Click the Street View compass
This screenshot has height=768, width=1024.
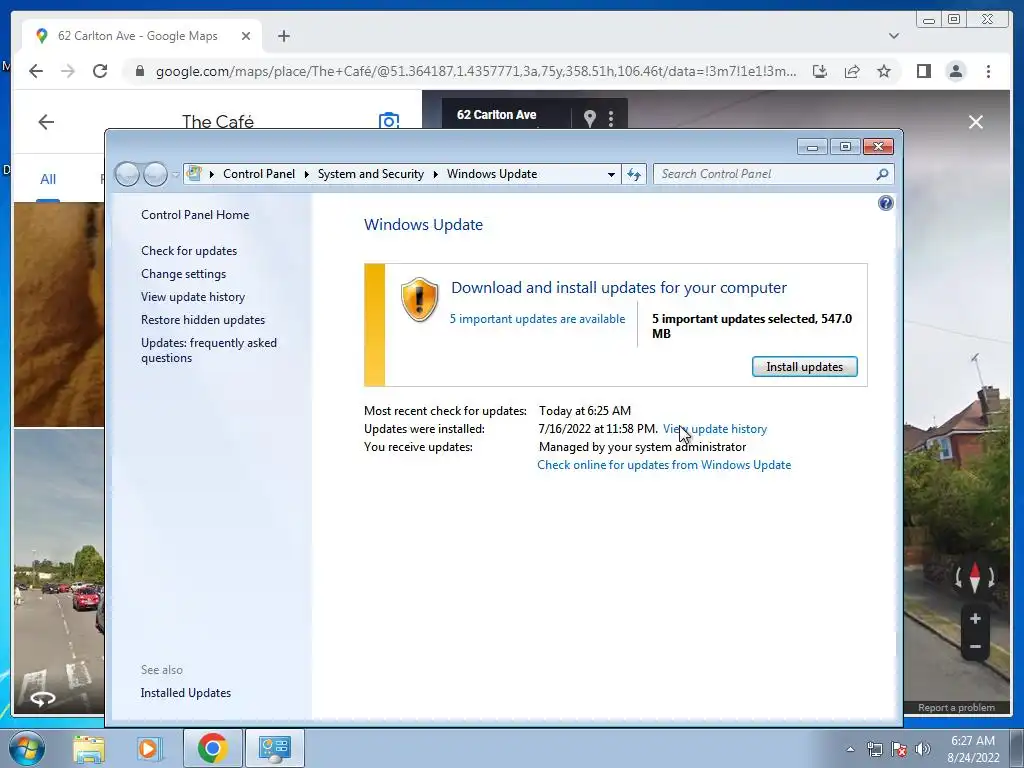(x=975, y=577)
